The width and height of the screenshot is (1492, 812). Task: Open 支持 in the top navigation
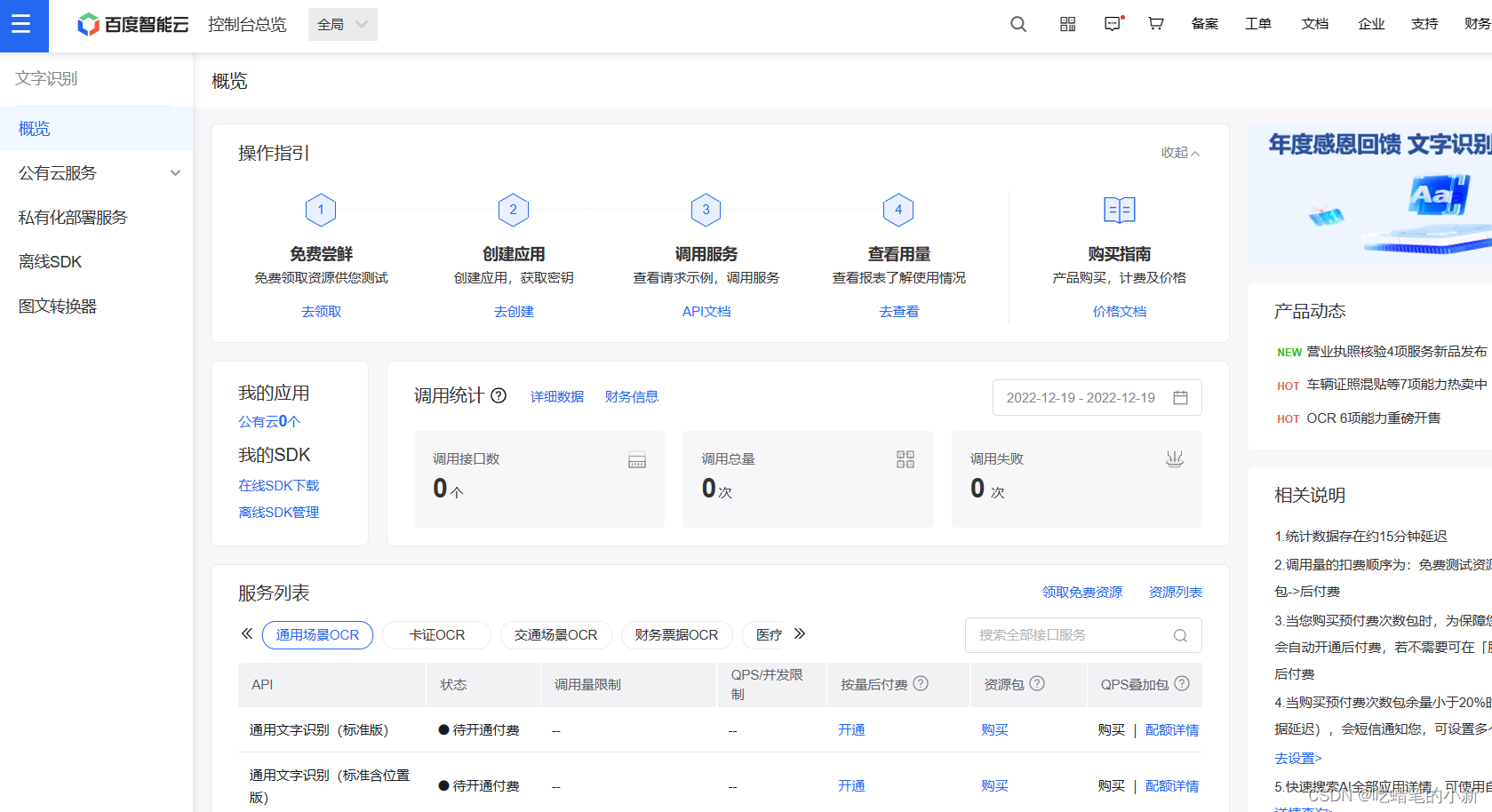1424,24
